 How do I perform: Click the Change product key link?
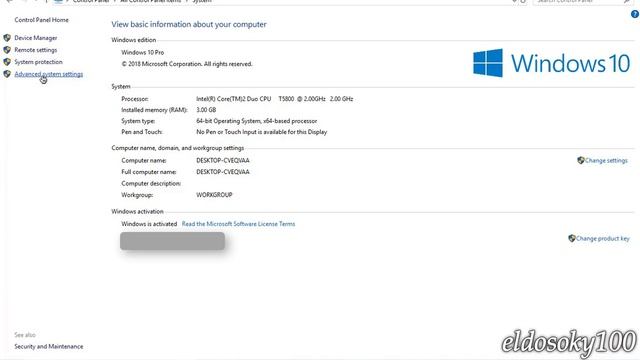point(602,238)
